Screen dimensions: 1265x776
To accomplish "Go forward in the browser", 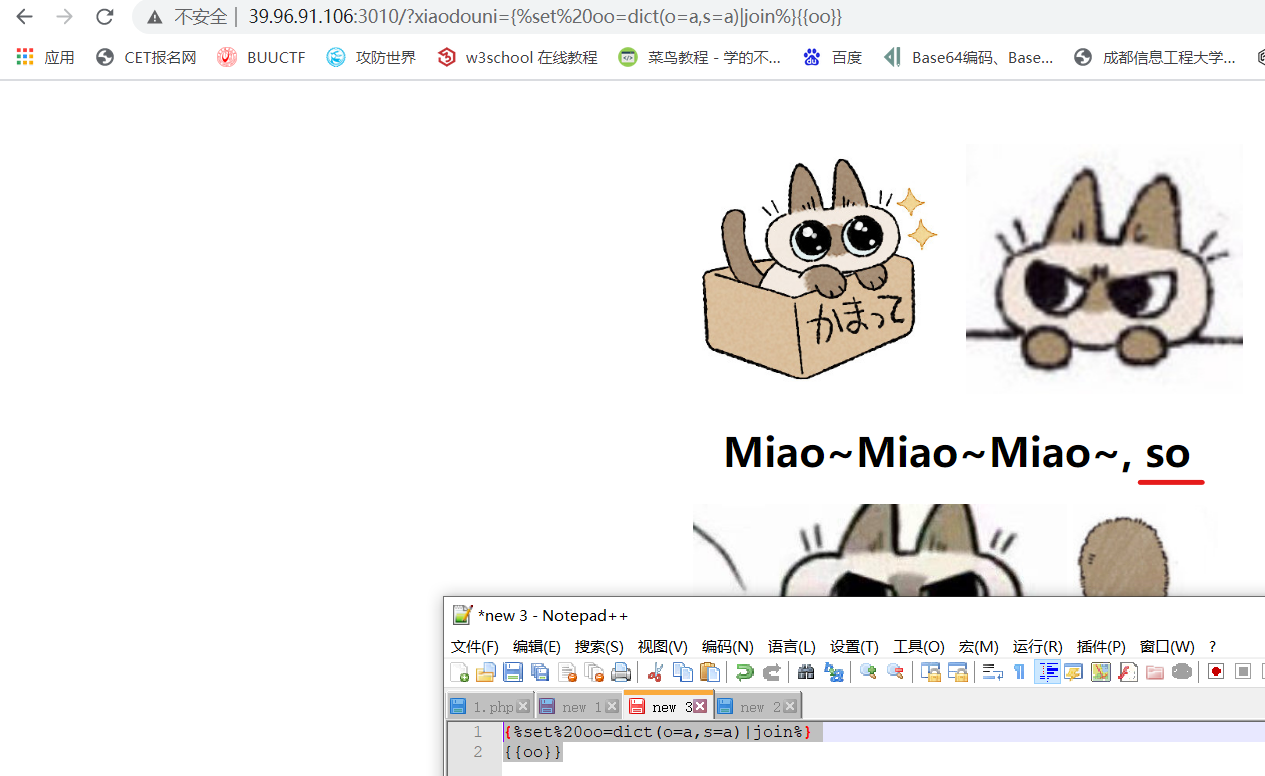I will click(64, 17).
